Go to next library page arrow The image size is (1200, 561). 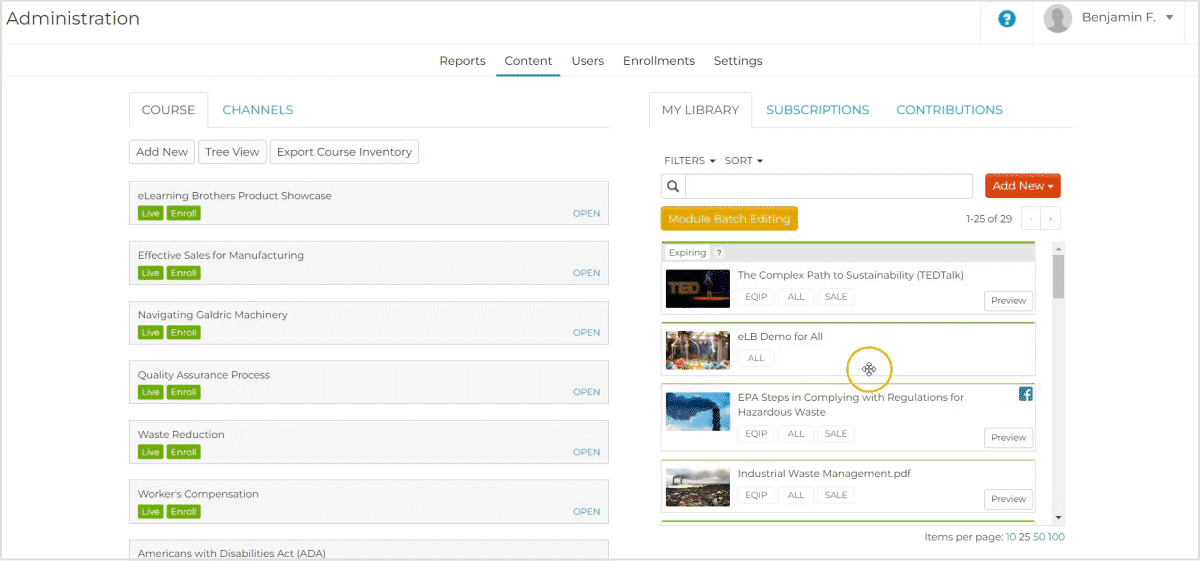(1051, 218)
